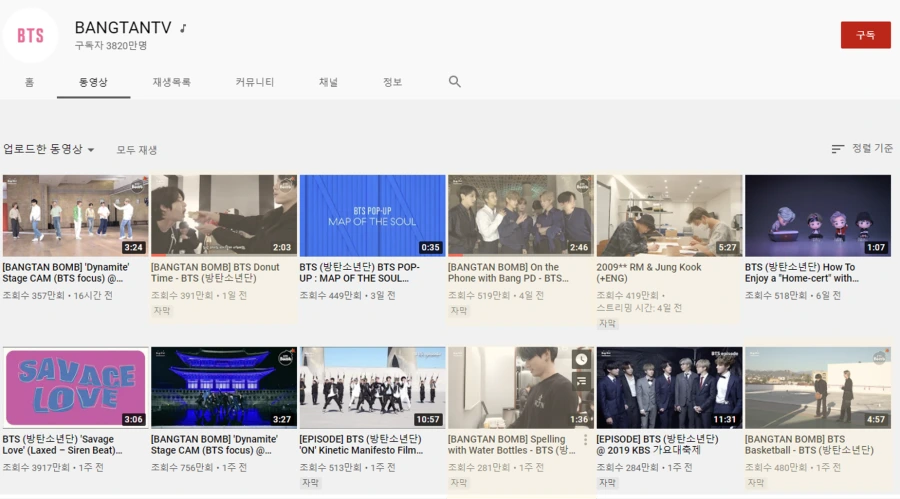Open three-dot menu for Spelling with Water Bottles

(585, 440)
